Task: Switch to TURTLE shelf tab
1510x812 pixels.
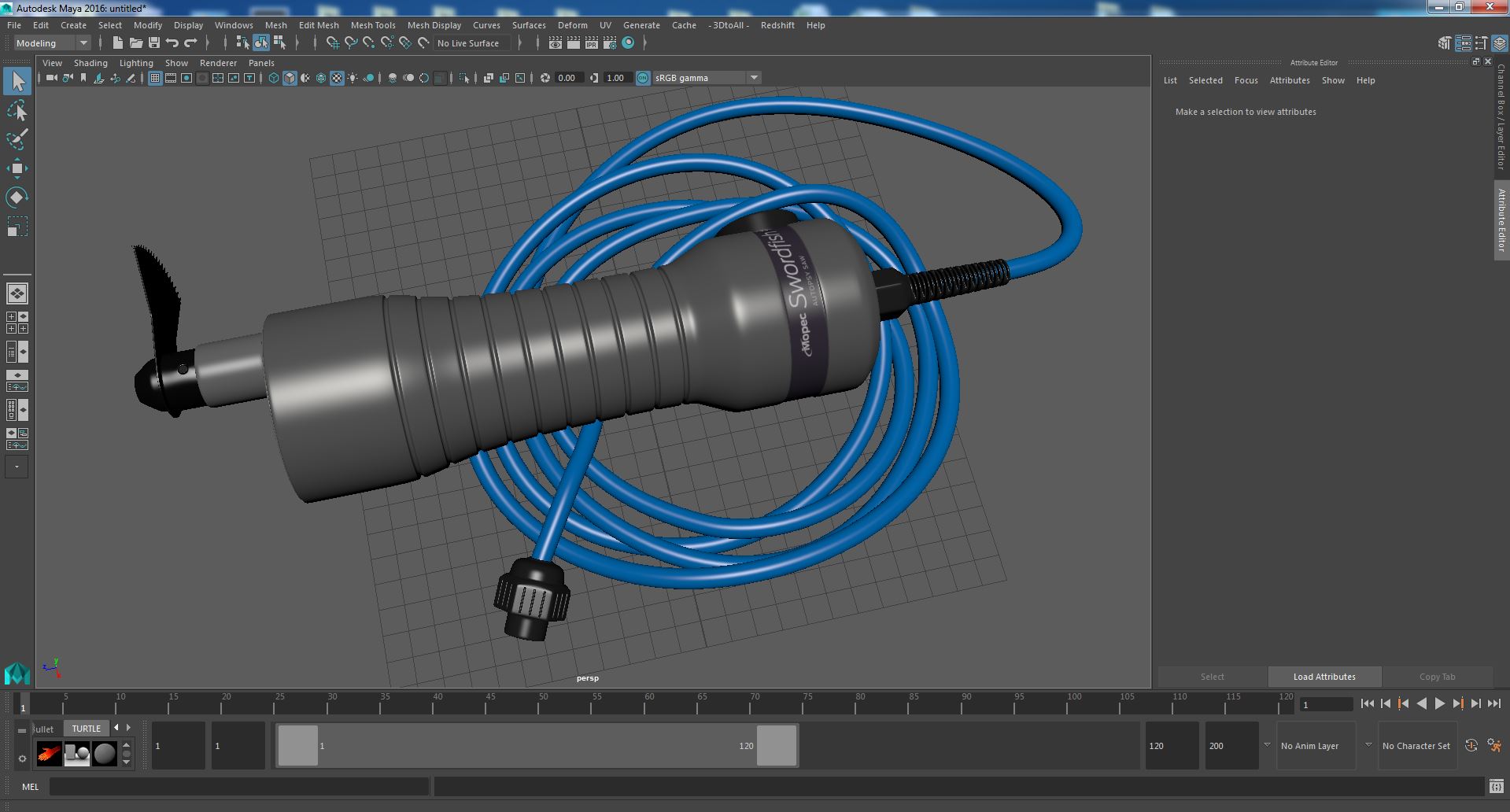Action: (x=87, y=729)
